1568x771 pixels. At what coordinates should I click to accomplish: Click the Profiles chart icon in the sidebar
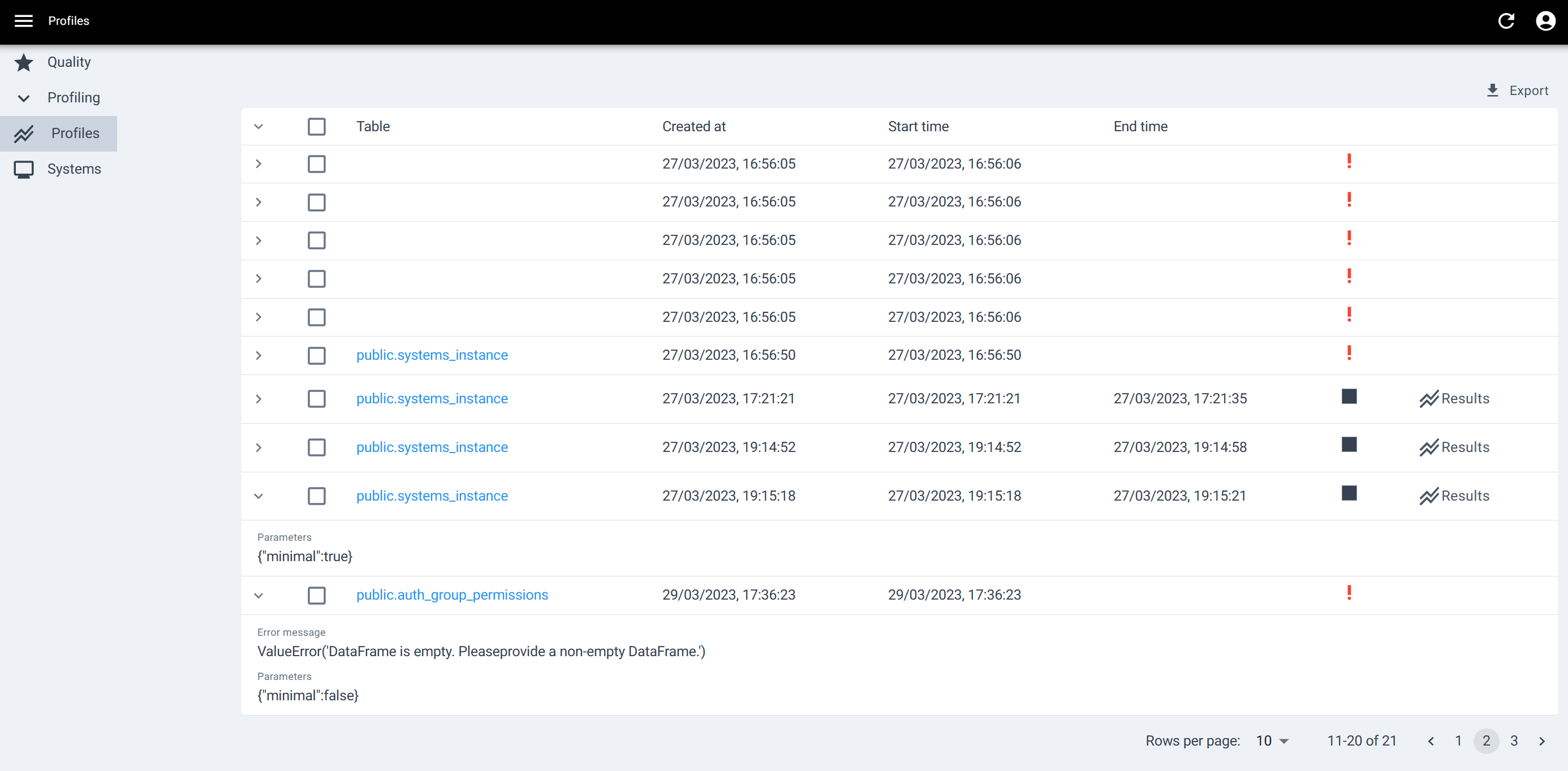tap(24, 134)
